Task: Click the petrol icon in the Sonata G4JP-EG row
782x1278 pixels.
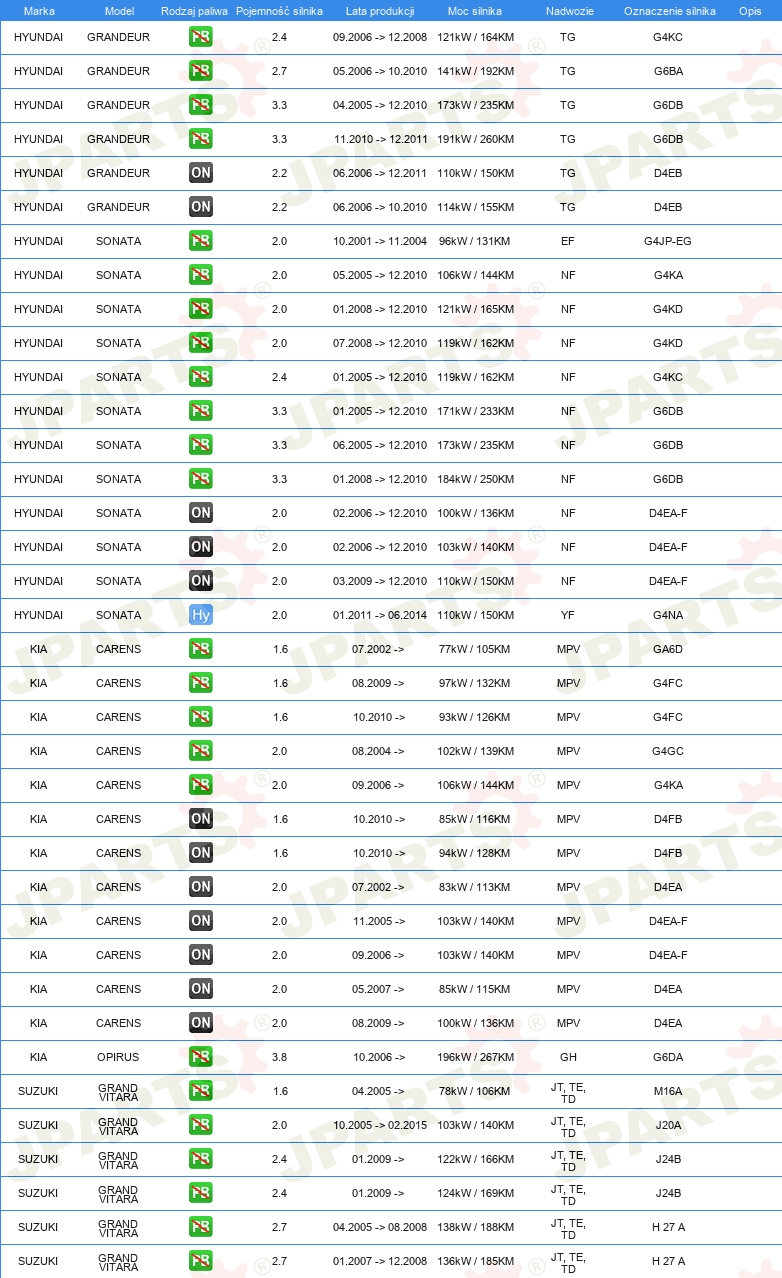Action: pos(201,241)
